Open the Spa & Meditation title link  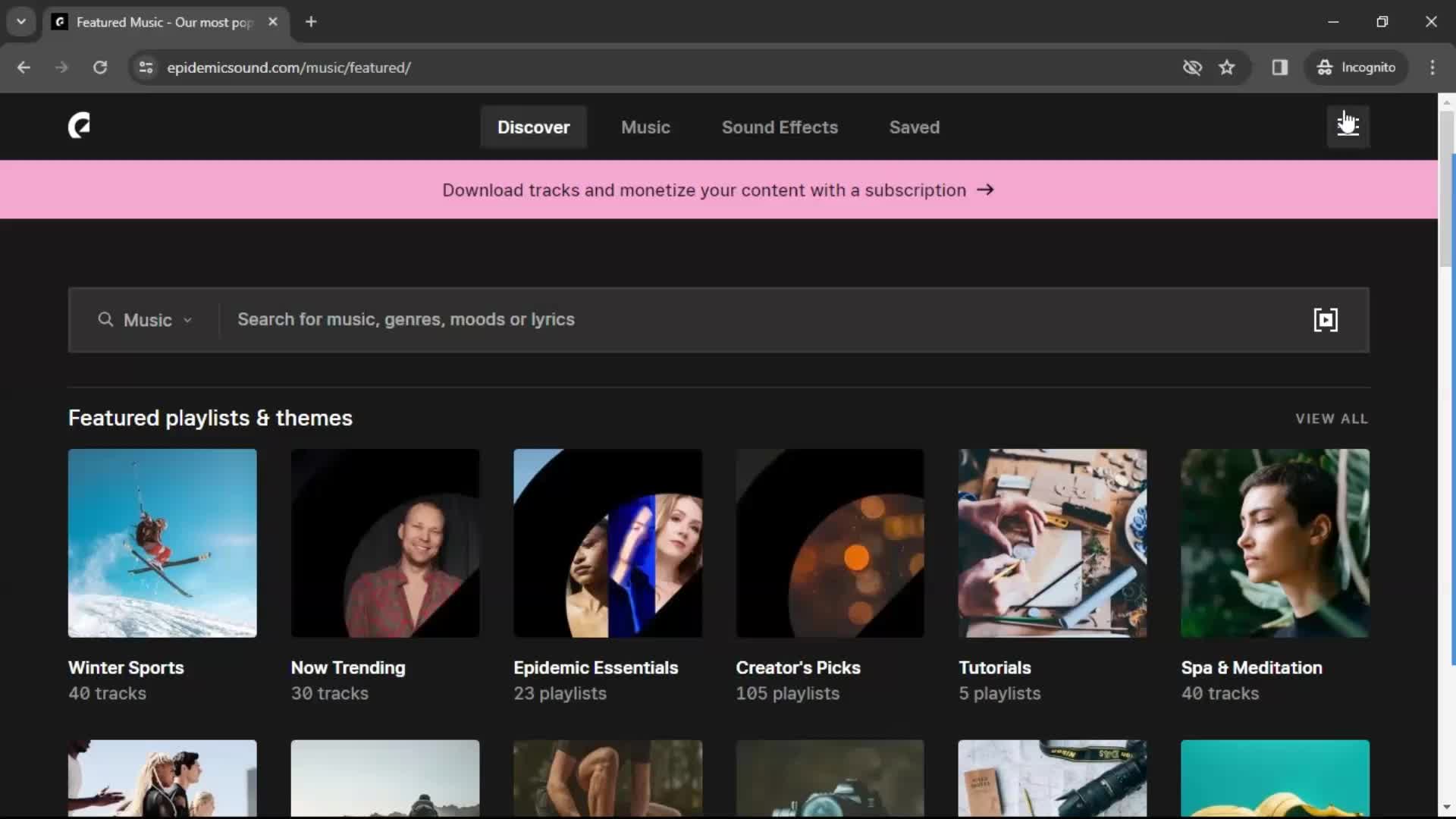click(1251, 668)
